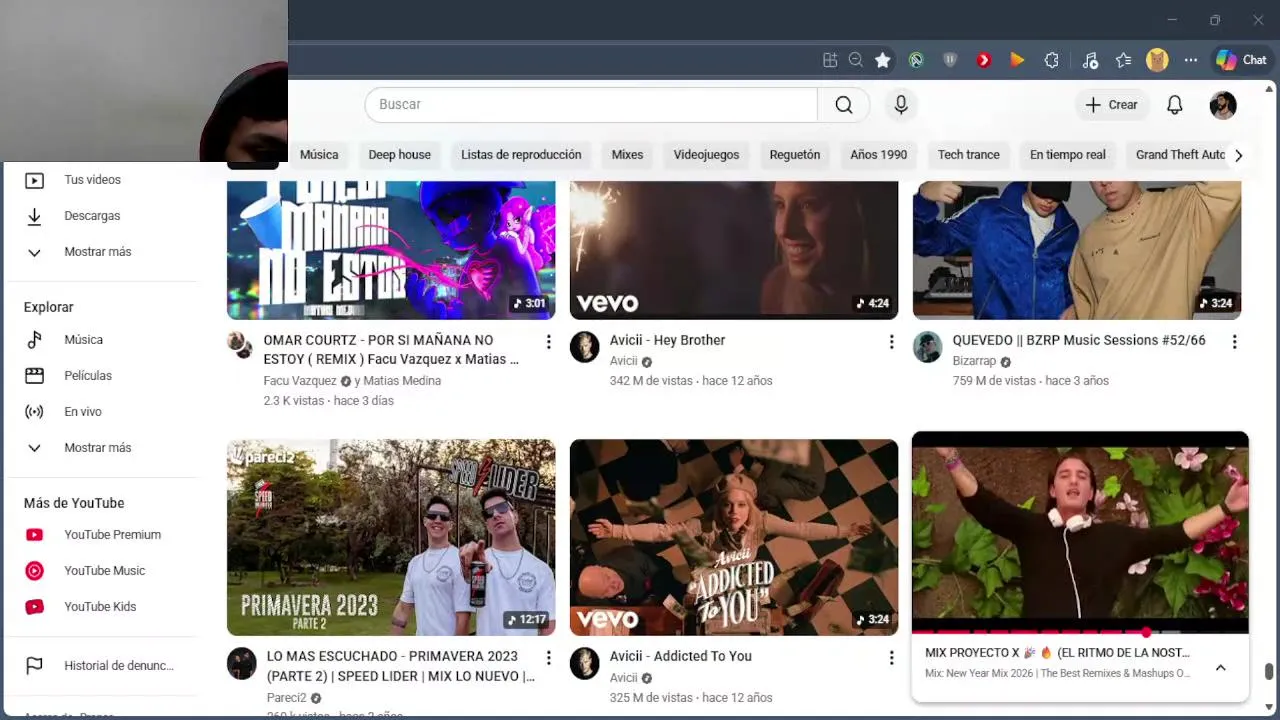Open Facu Vazquez channel link
The width and height of the screenshot is (1280, 720).
click(x=300, y=381)
